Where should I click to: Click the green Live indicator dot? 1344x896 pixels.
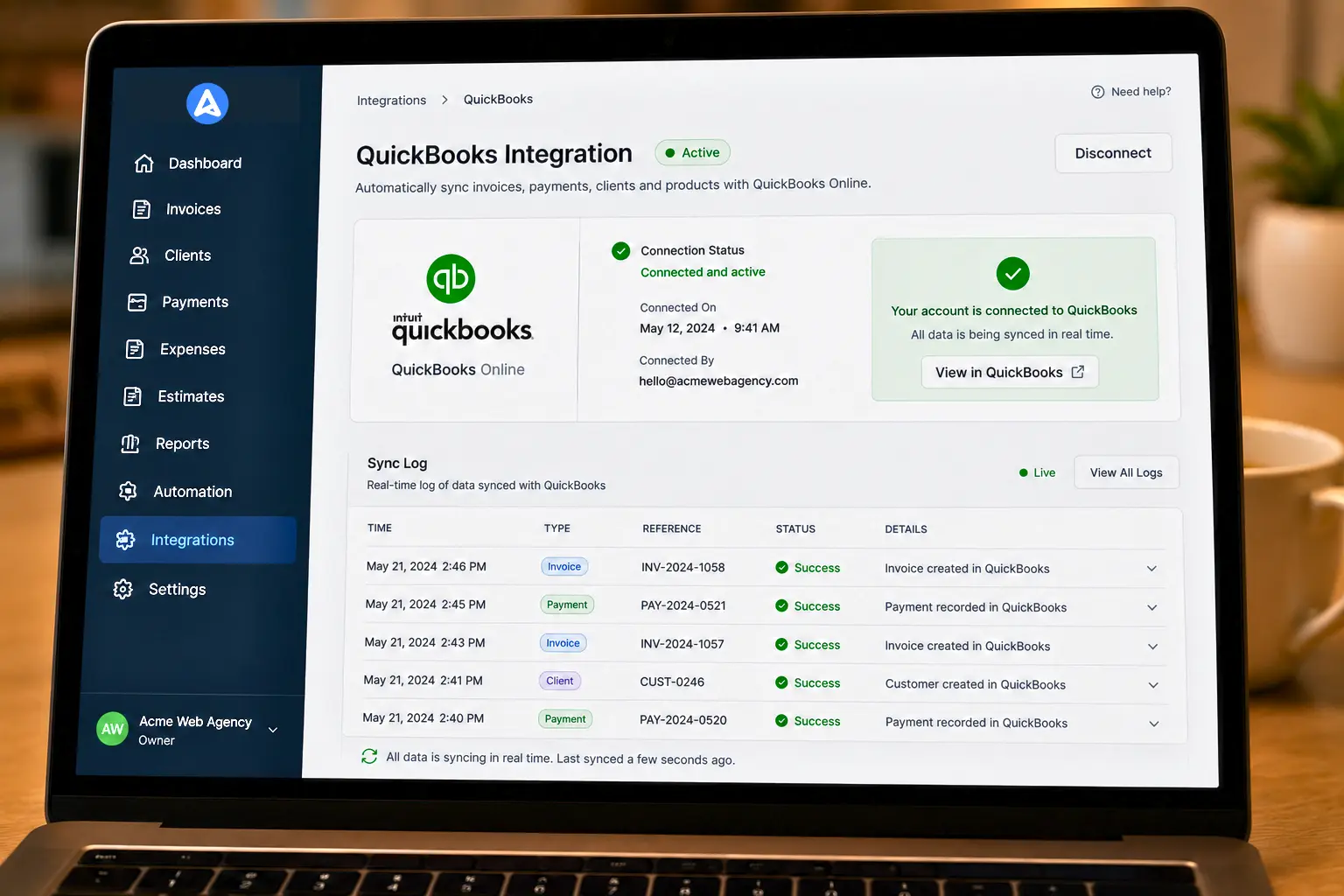pos(1023,472)
